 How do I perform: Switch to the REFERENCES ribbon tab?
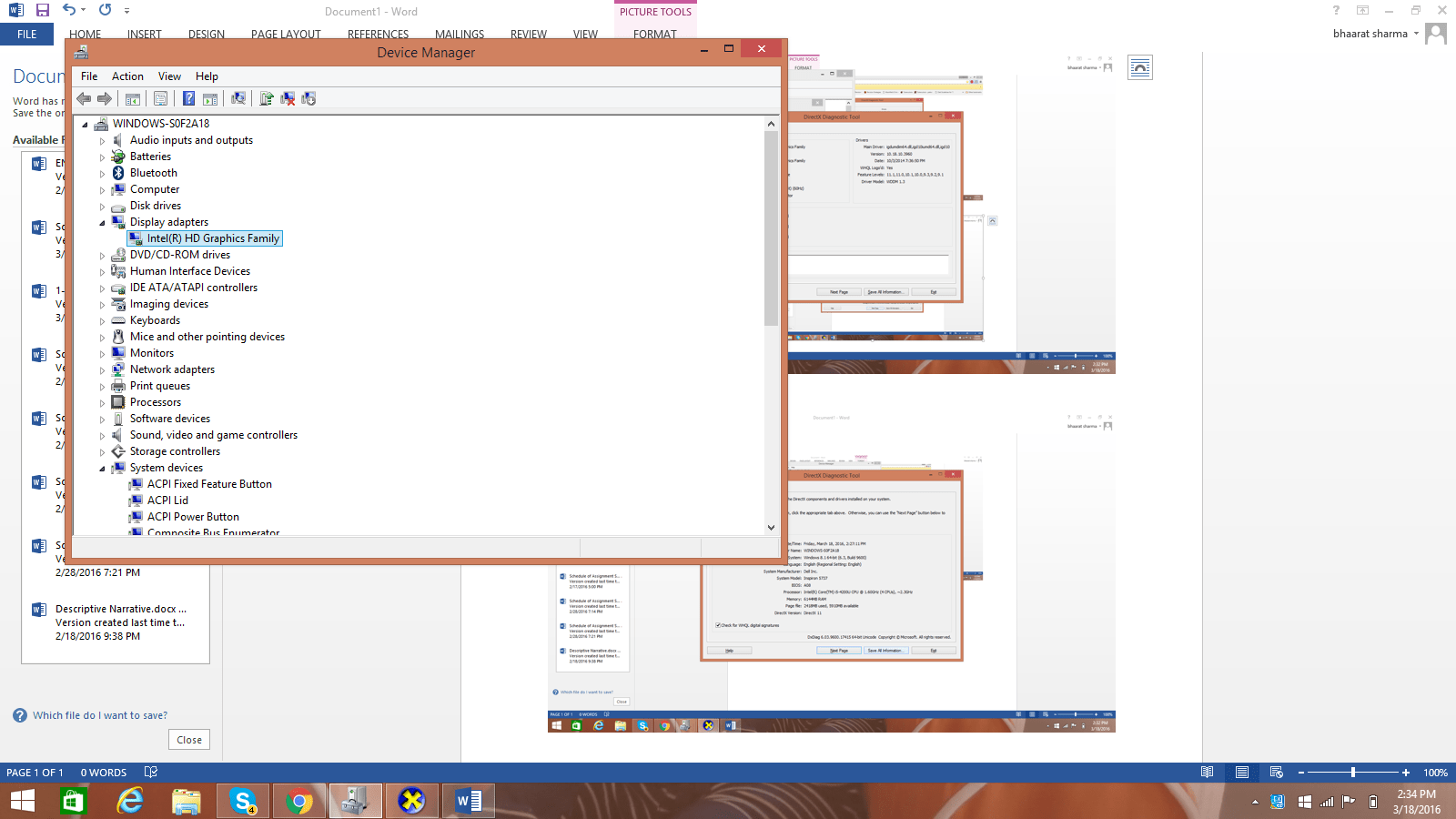(378, 35)
